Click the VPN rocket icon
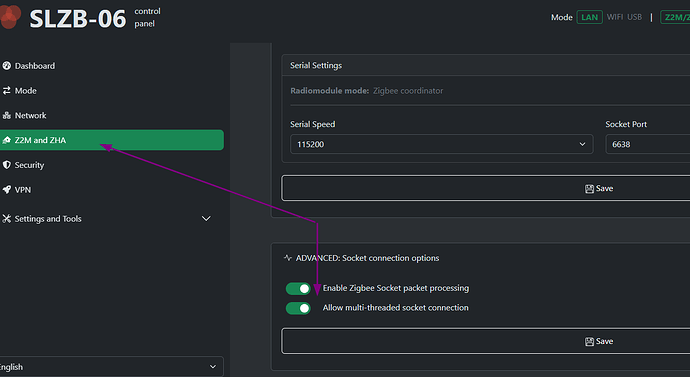 pos(7,190)
